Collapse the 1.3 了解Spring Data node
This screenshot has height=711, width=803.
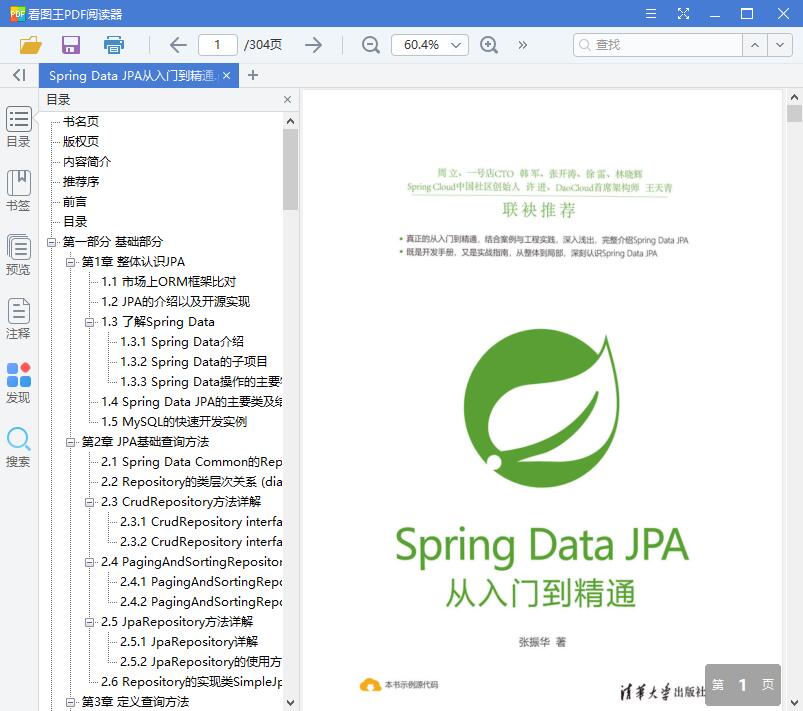click(x=90, y=322)
